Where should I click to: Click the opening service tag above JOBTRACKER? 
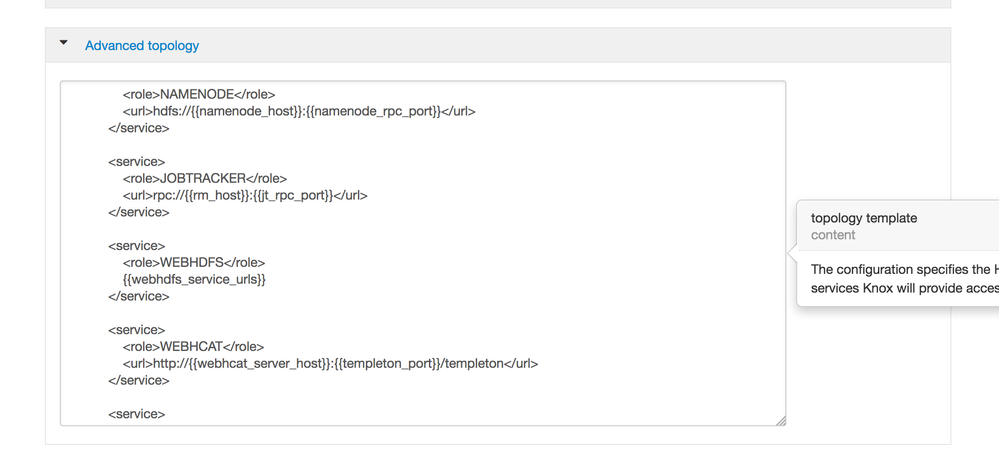(x=136, y=162)
